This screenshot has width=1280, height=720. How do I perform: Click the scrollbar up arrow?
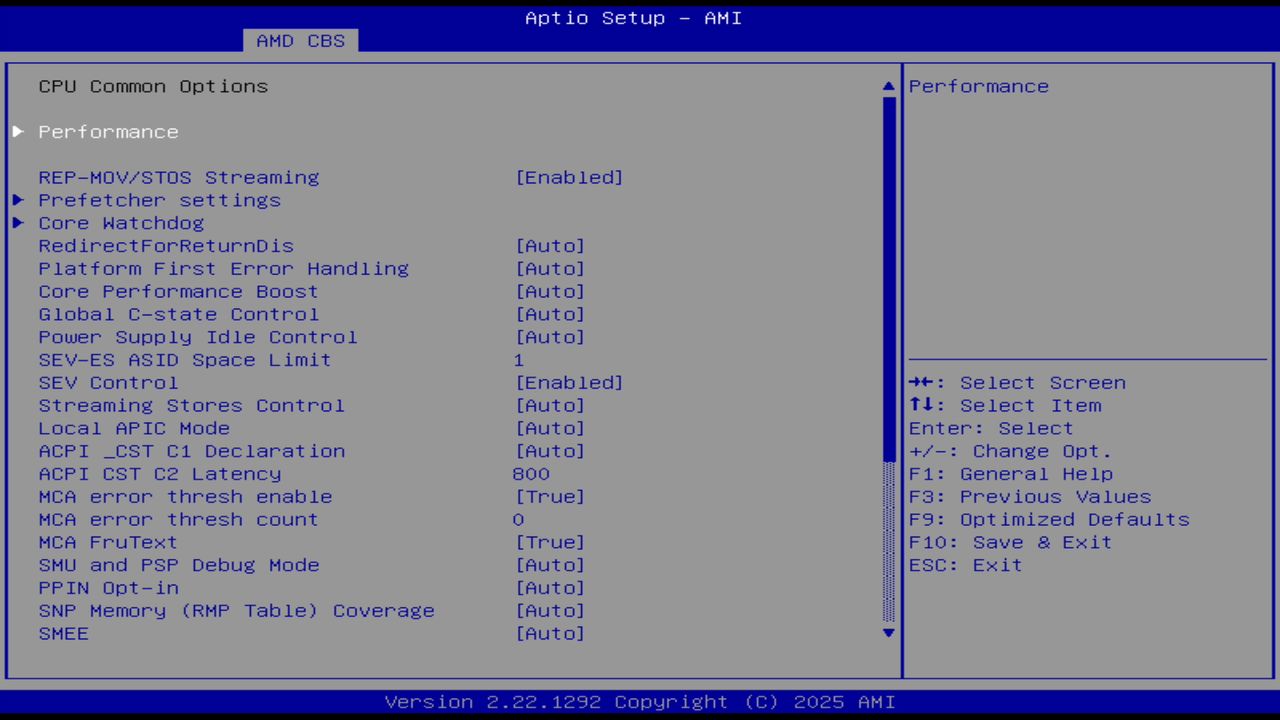pos(889,87)
